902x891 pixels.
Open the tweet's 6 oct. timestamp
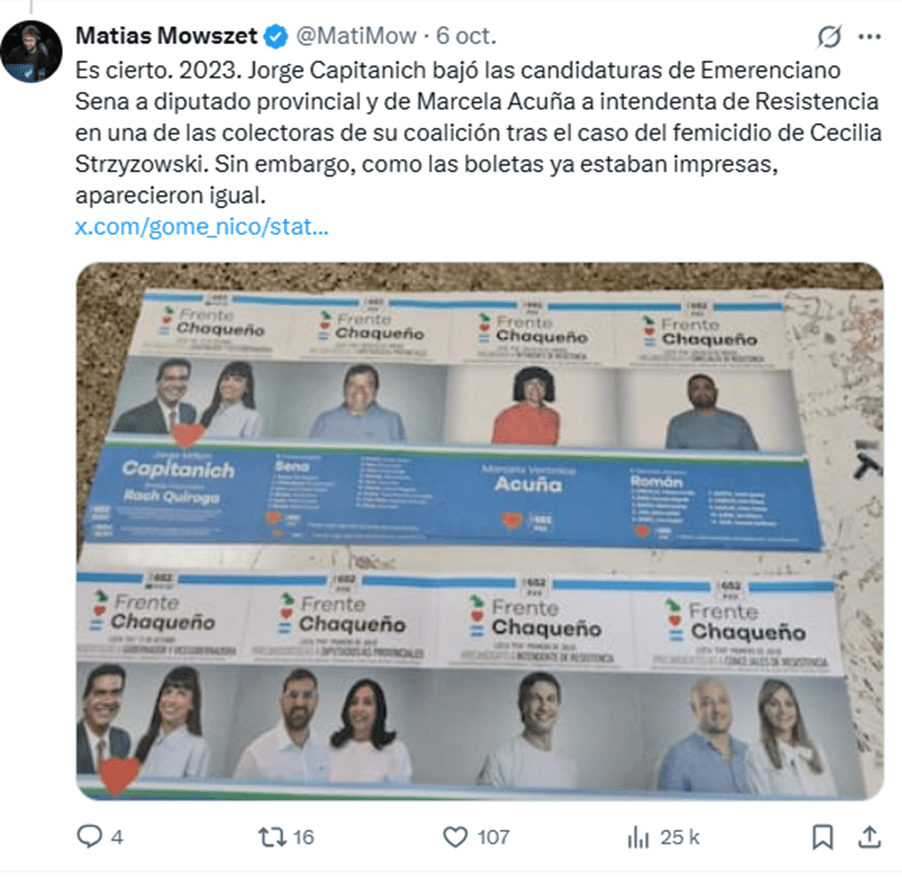tap(466, 36)
